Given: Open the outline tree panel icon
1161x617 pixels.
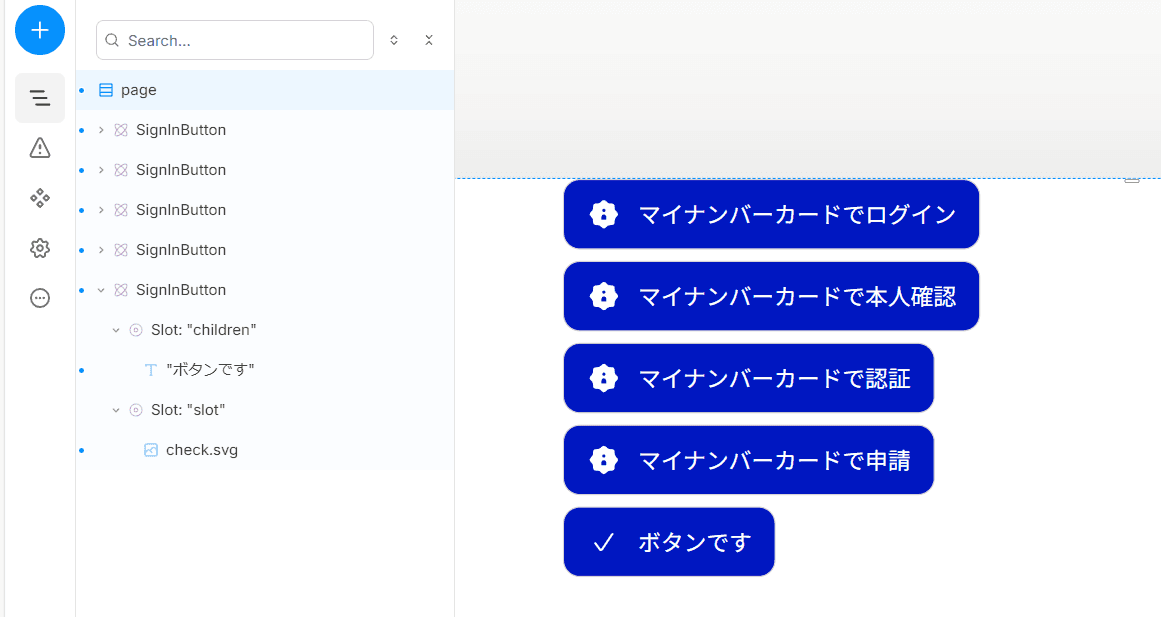Looking at the screenshot, I should (40, 98).
